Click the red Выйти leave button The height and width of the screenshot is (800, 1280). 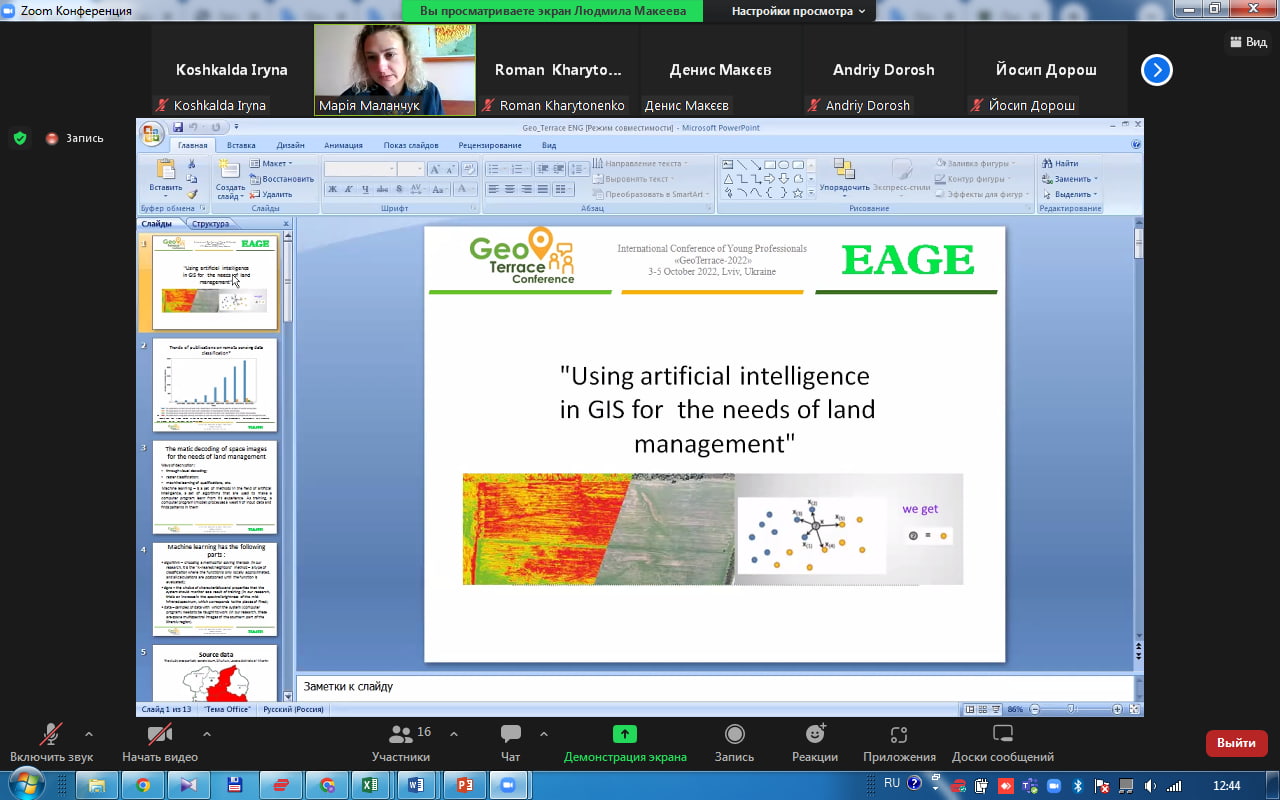tap(1237, 743)
